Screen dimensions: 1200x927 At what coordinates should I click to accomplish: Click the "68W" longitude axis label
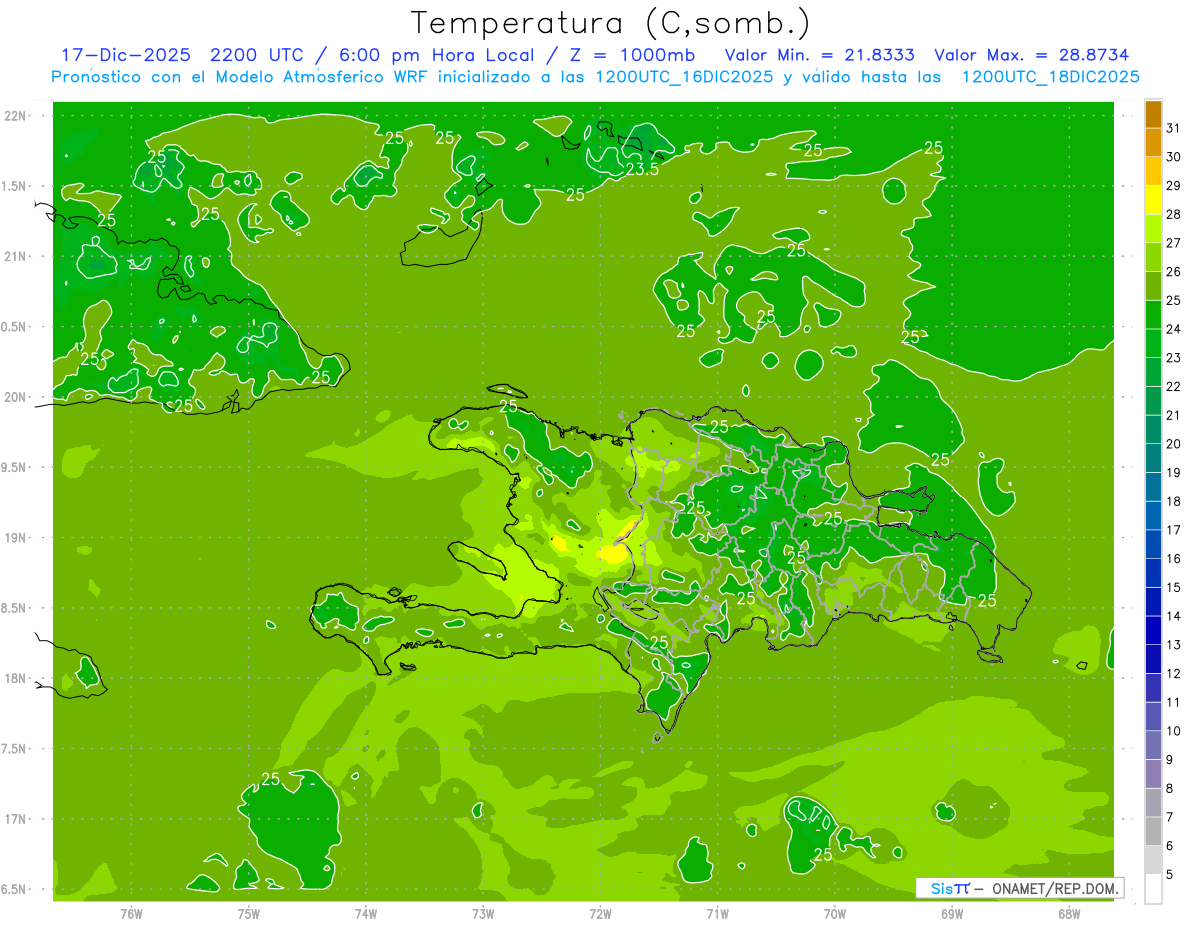[1069, 914]
